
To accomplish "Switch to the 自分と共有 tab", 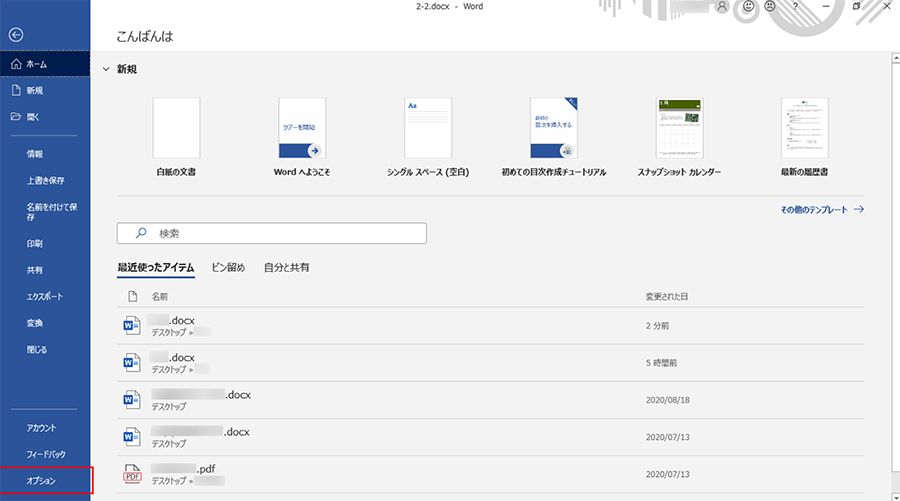I will click(x=286, y=267).
